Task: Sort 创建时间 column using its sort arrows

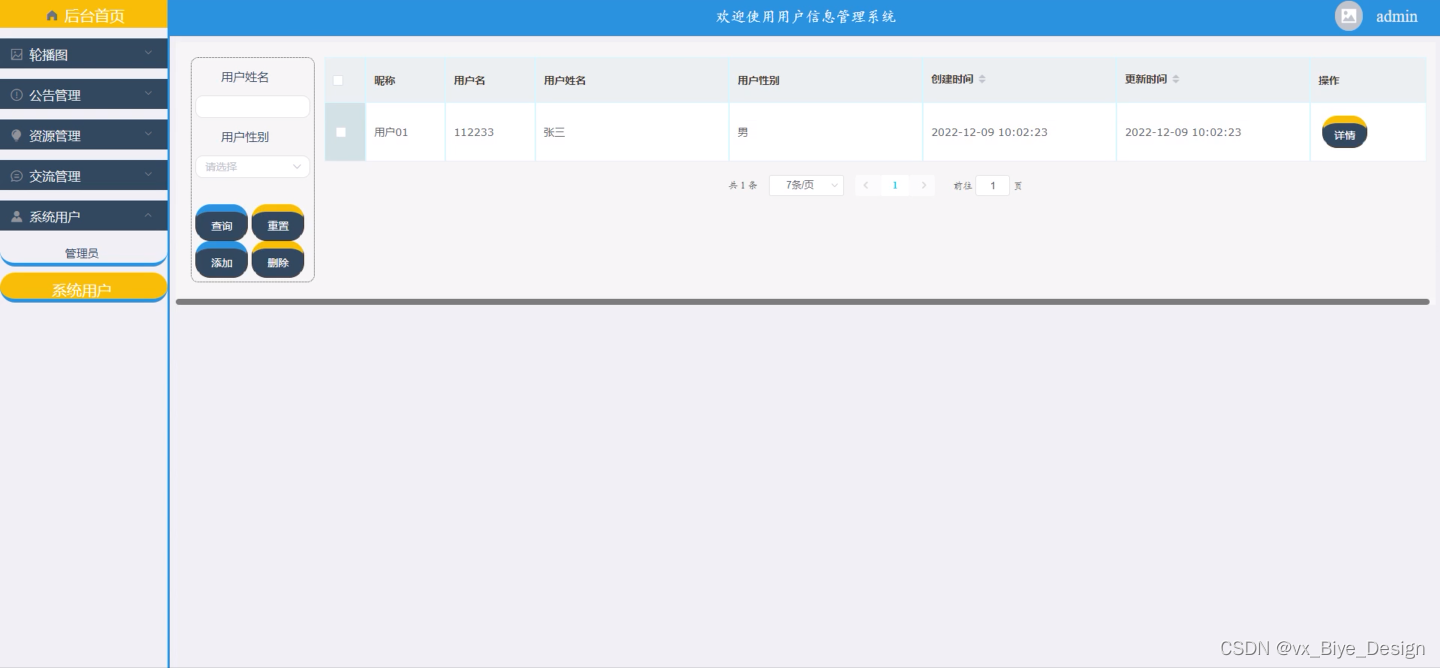Action: click(982, 79)
